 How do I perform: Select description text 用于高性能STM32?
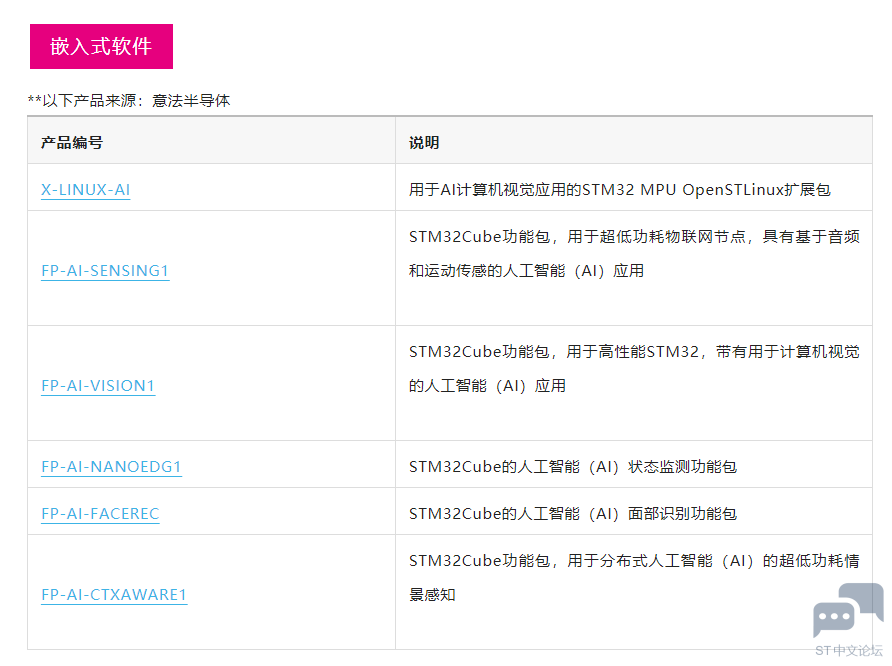(x=633, y=351)
